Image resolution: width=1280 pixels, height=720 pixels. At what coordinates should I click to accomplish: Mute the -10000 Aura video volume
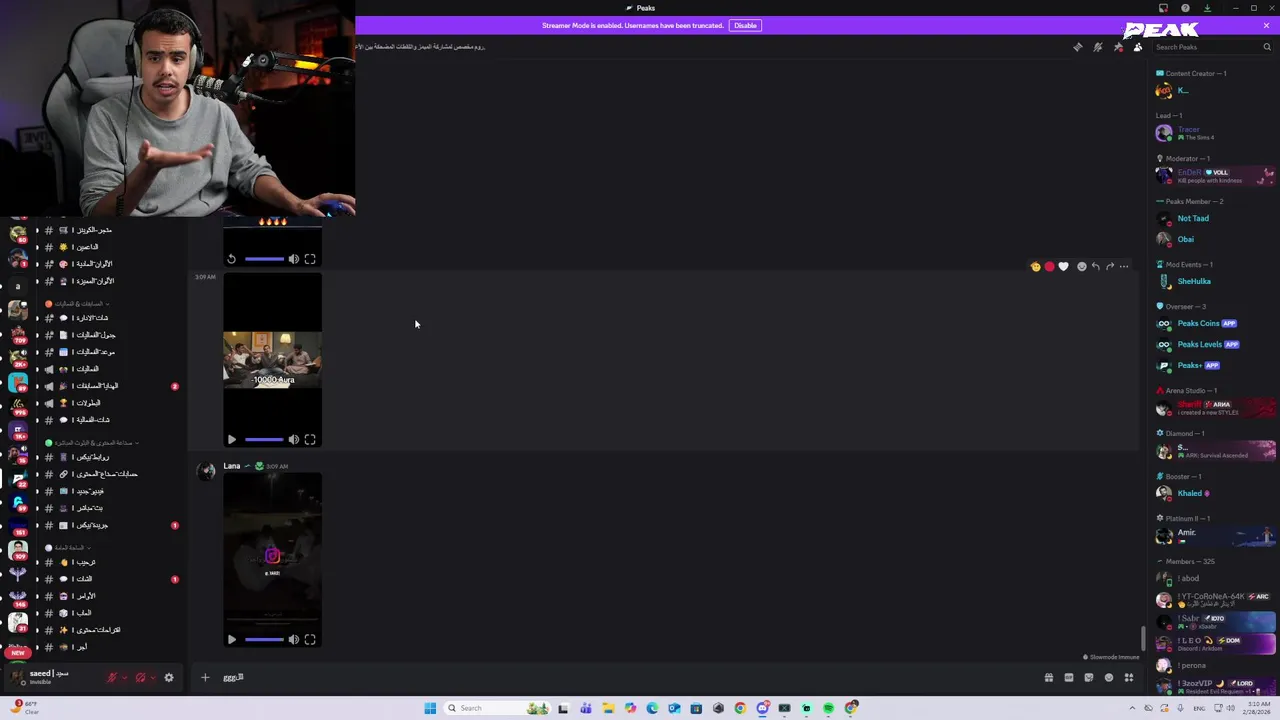click(294, 439)
